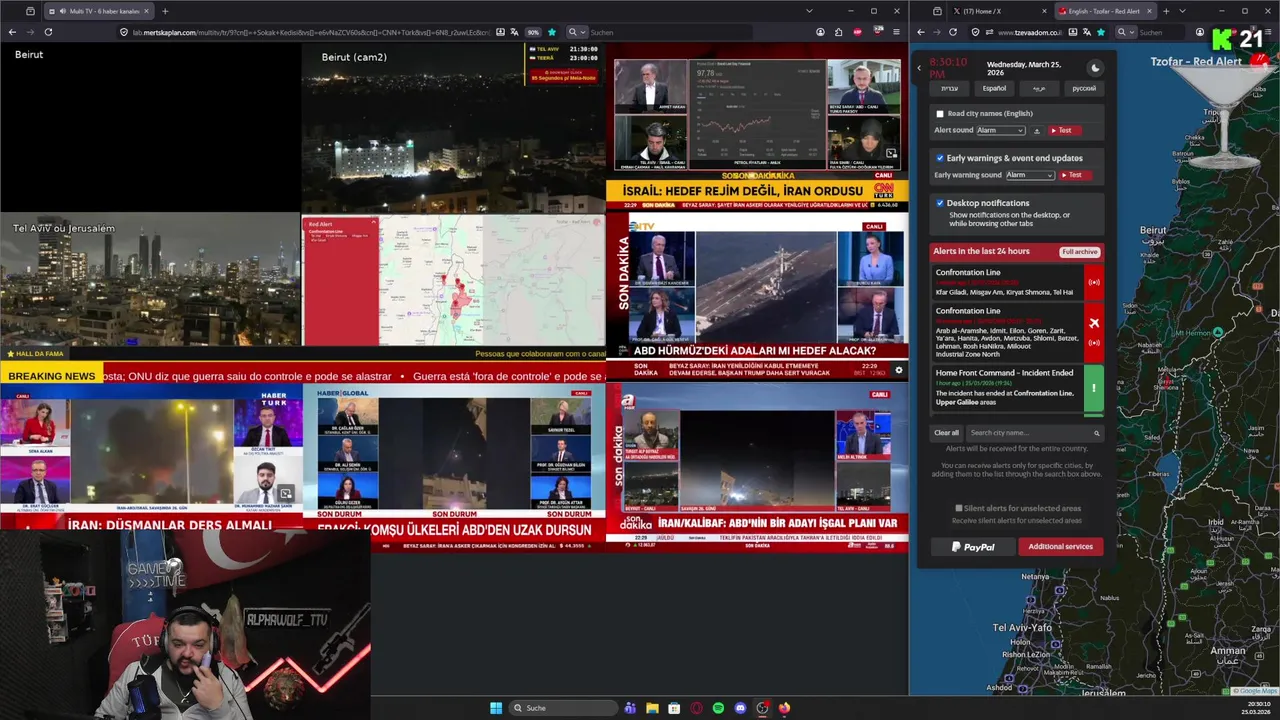Click bookmark star in Multi TV address bar

click(551, 32)
